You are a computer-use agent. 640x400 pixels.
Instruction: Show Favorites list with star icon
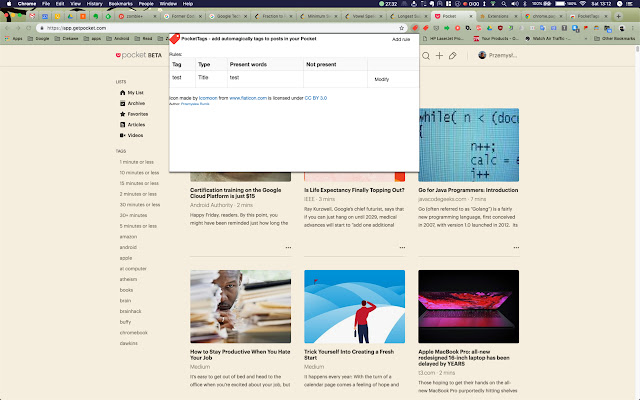(x=137, y=114)
